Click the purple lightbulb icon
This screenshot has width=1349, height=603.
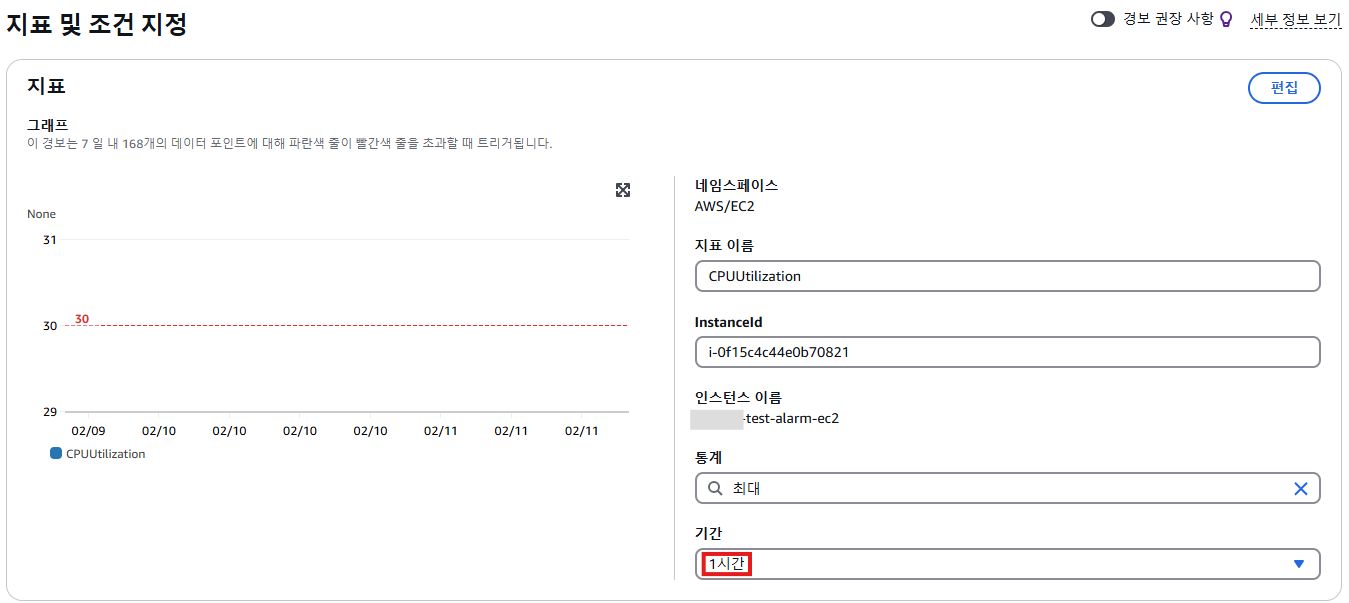point(1226,19)
